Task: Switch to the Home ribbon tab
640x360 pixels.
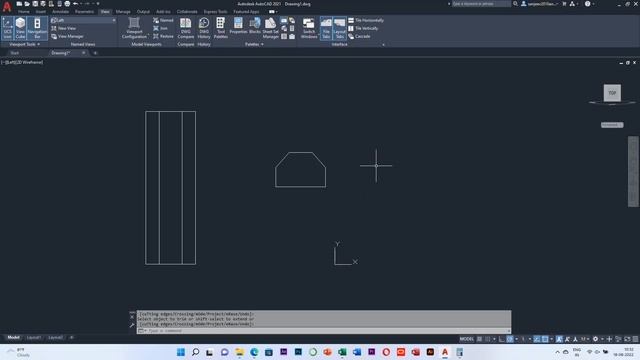Action: 24,12
